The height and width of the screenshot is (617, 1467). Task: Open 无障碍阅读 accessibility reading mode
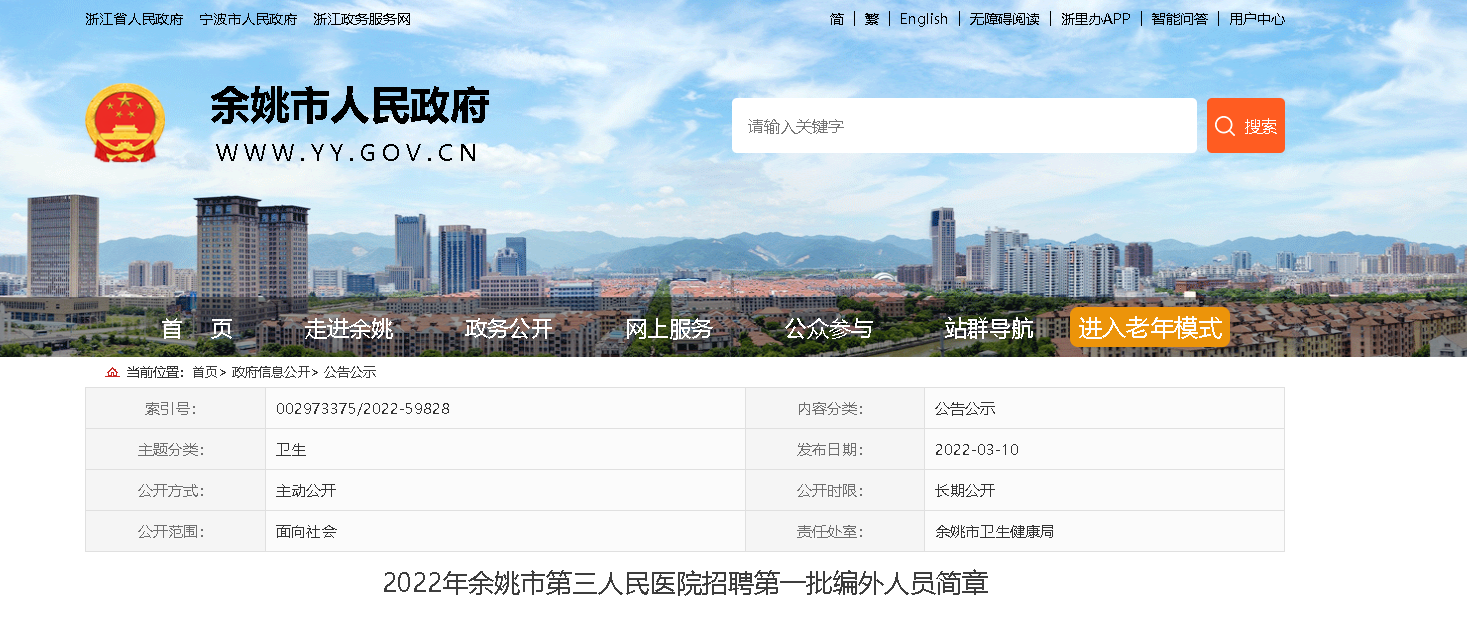pyautogui.click(x=1004, y=19)
